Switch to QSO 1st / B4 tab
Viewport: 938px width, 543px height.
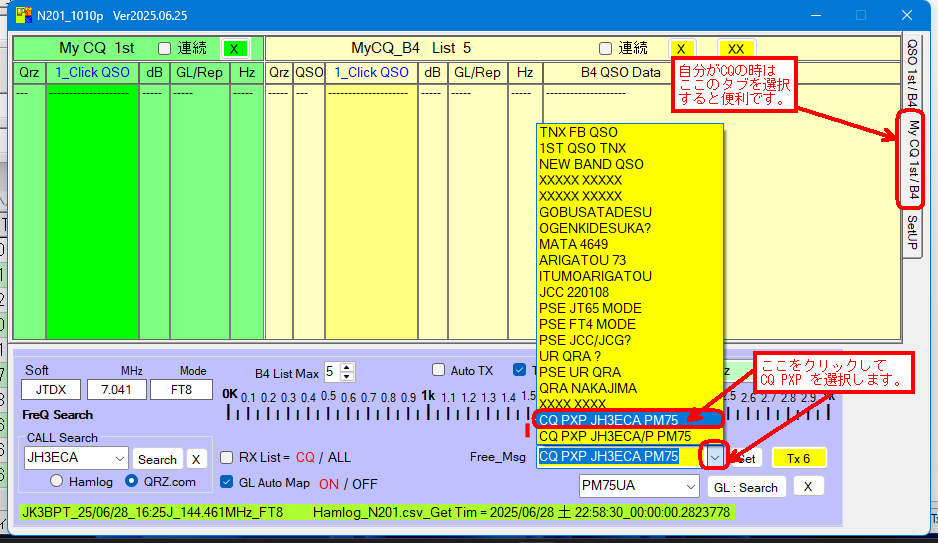tap(912, 72)
